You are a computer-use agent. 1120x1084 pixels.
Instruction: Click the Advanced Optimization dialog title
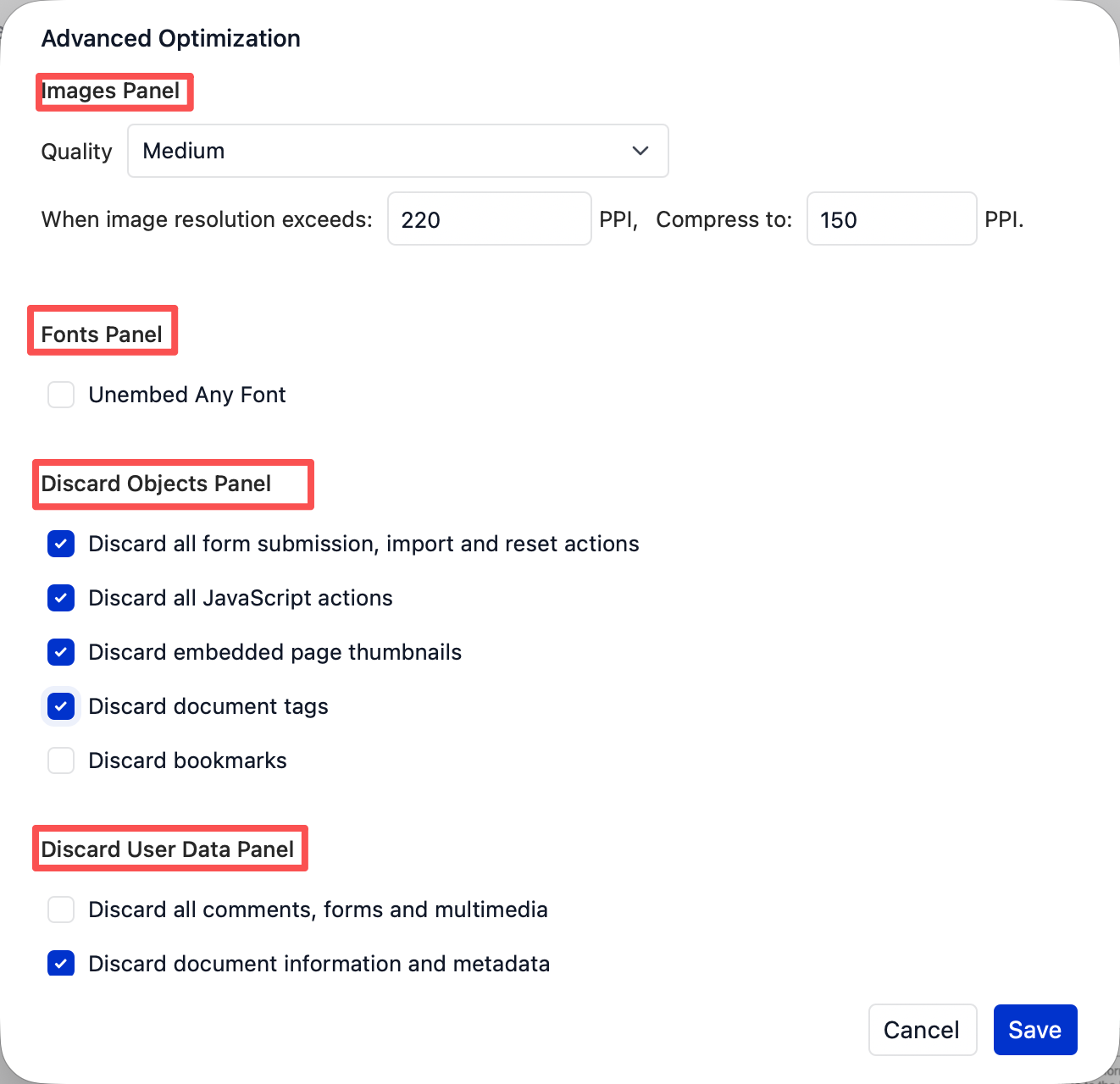coord(171,38)
